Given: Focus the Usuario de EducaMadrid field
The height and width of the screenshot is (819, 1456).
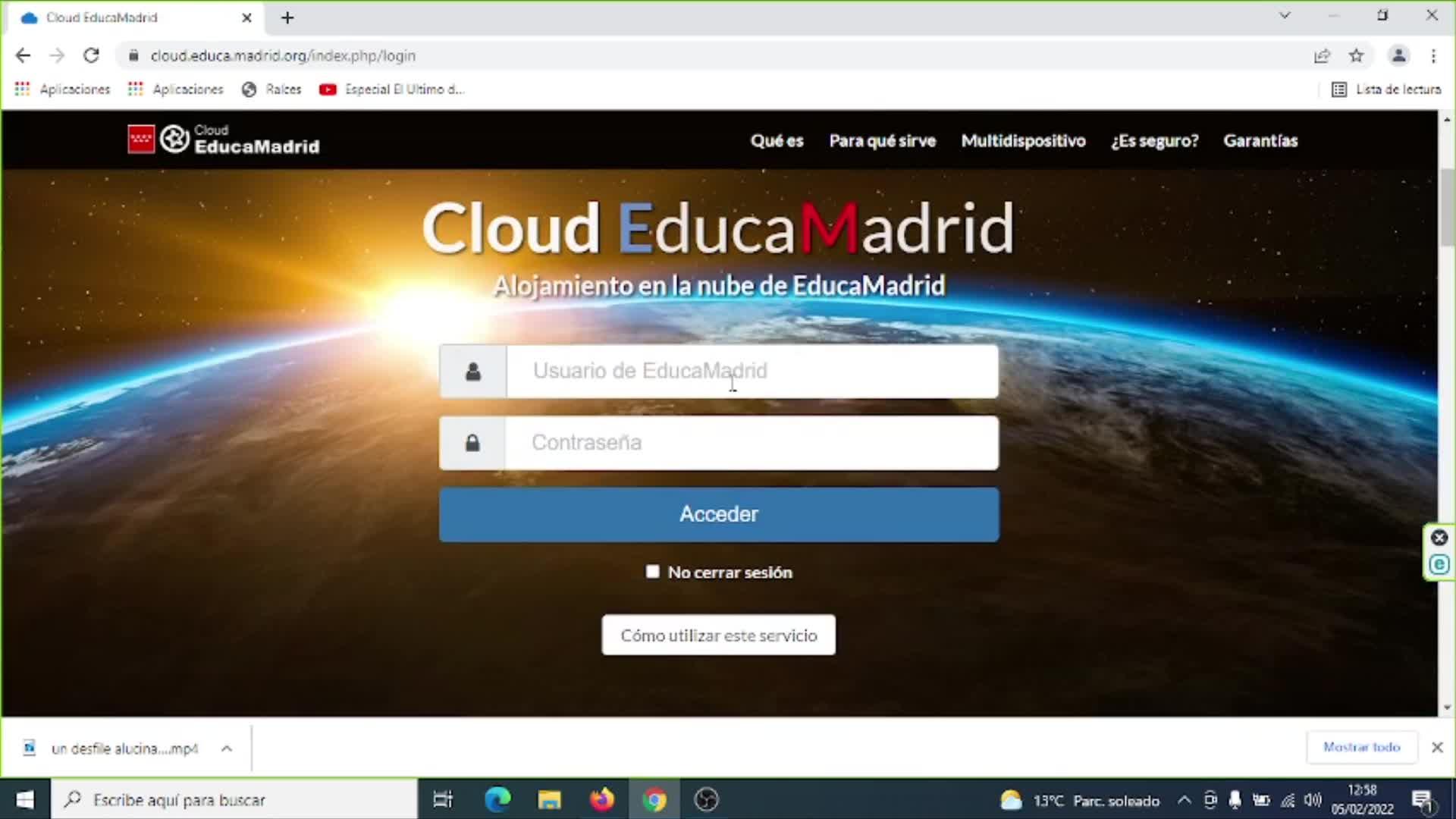Looking at the screenshot, I should click(x=752, y=372).
